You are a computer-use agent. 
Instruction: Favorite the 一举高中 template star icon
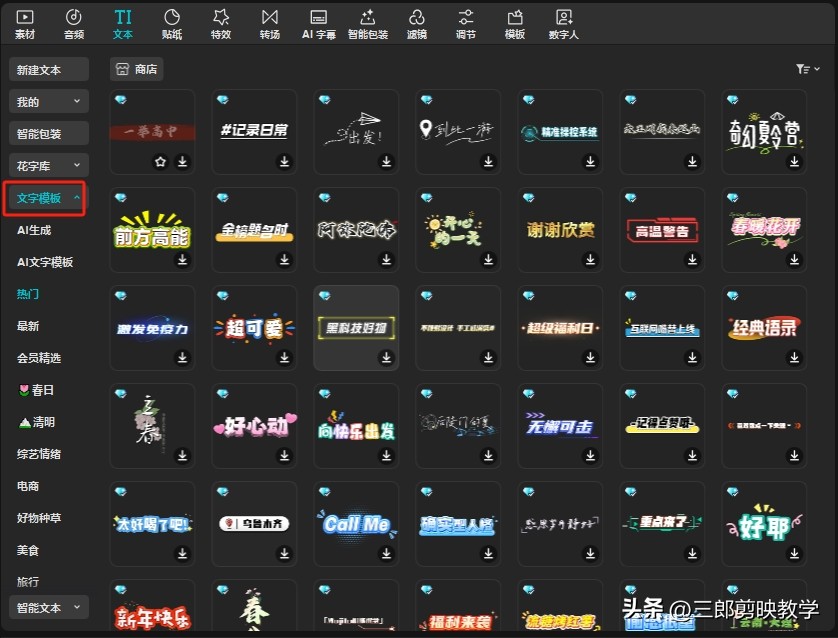pos(160,161)
